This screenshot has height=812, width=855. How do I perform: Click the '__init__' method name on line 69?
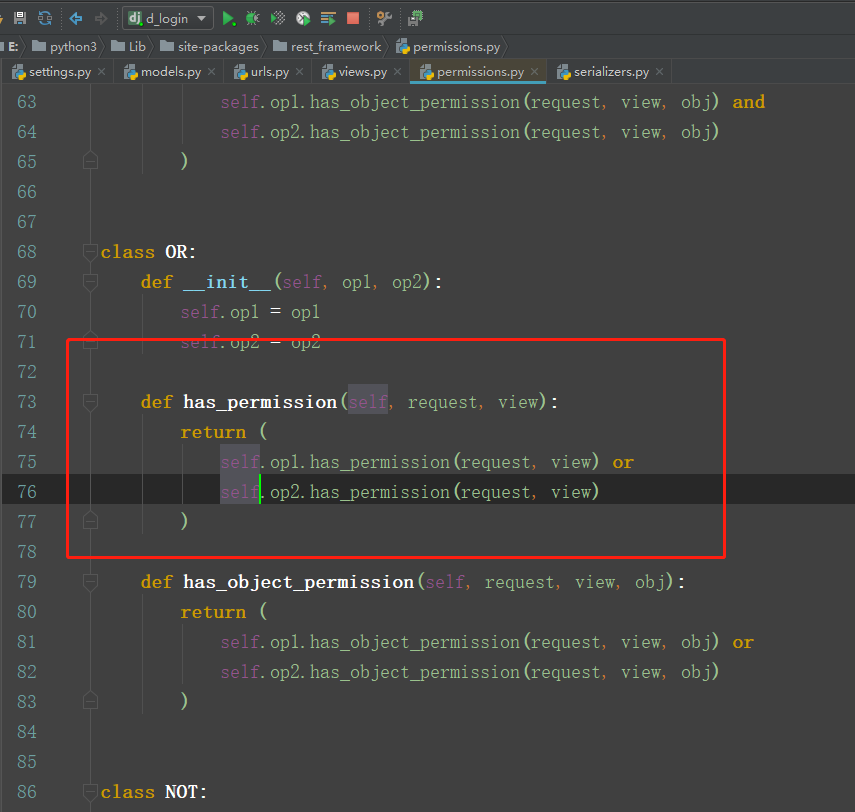tap(227, 282)
